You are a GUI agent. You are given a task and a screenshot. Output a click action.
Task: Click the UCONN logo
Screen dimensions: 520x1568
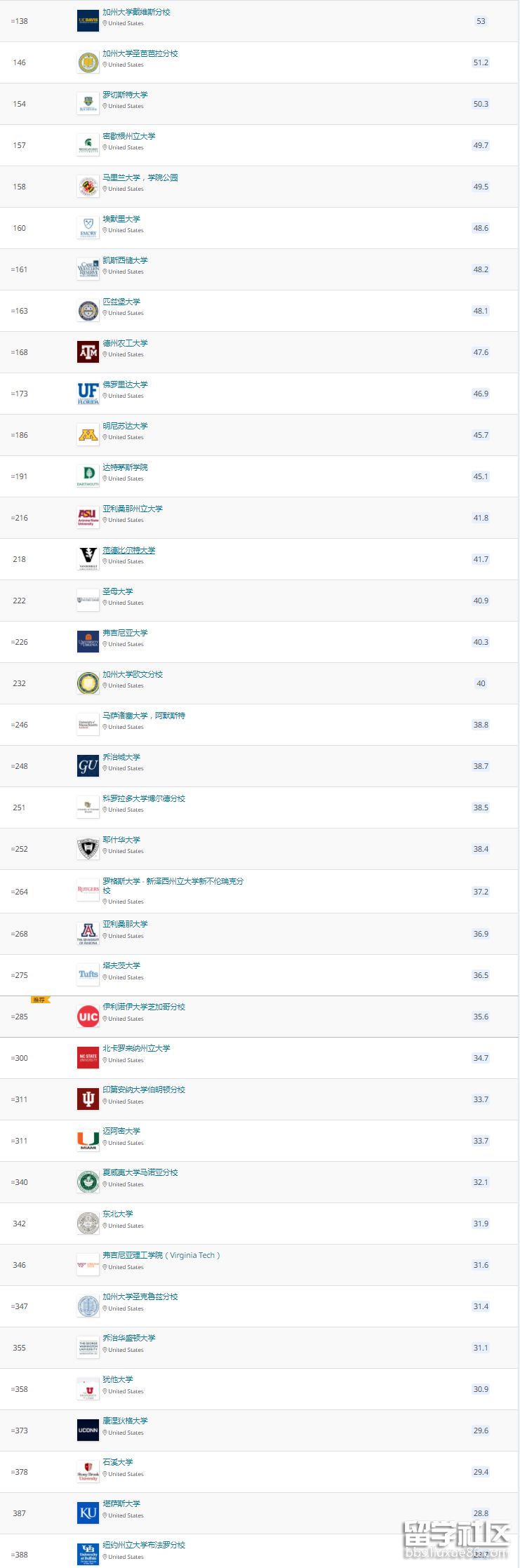[x=88, y=1430]
